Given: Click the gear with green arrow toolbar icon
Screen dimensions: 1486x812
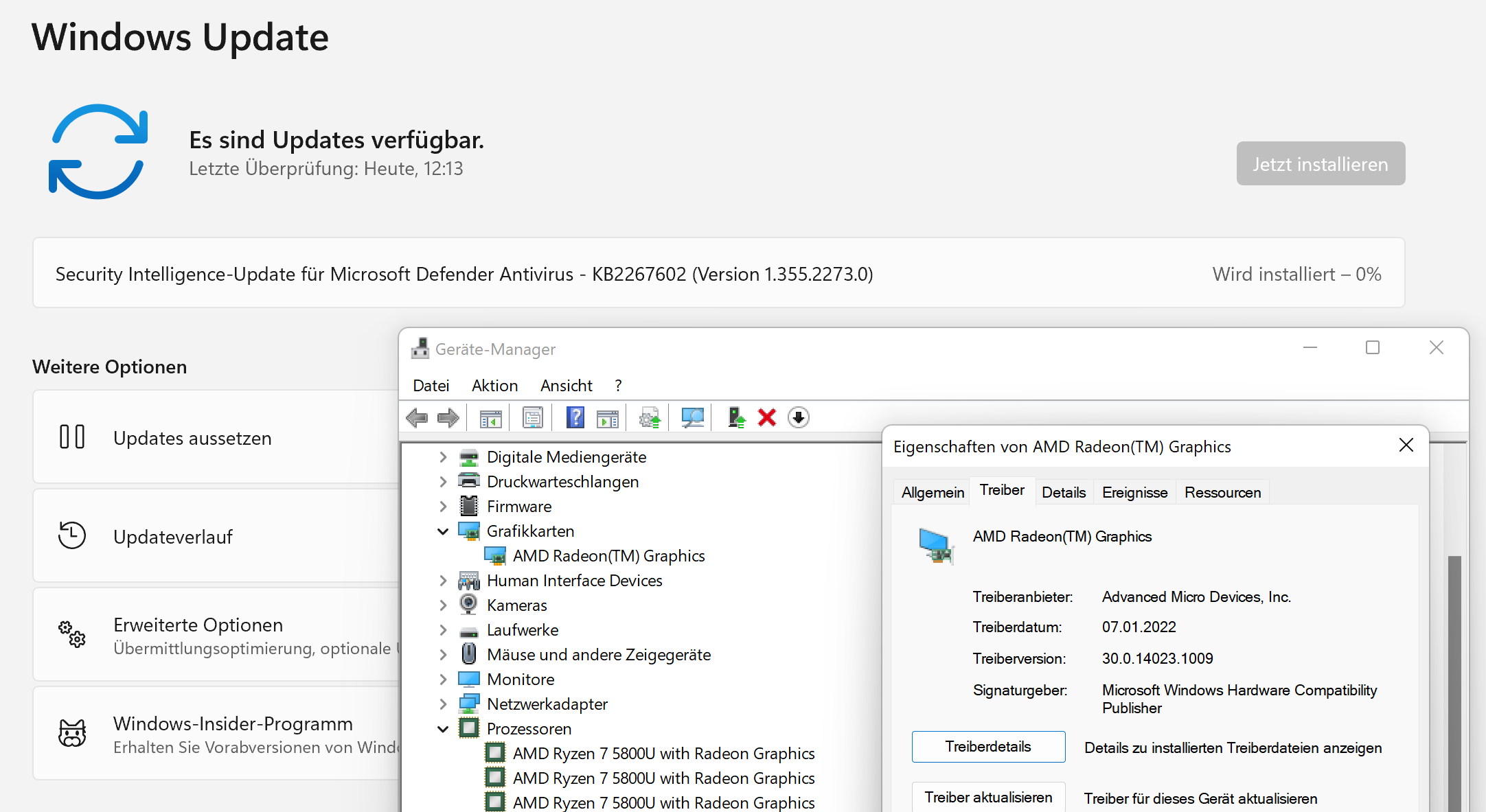Looking at the screenshot, I should (x=650, y=417).
